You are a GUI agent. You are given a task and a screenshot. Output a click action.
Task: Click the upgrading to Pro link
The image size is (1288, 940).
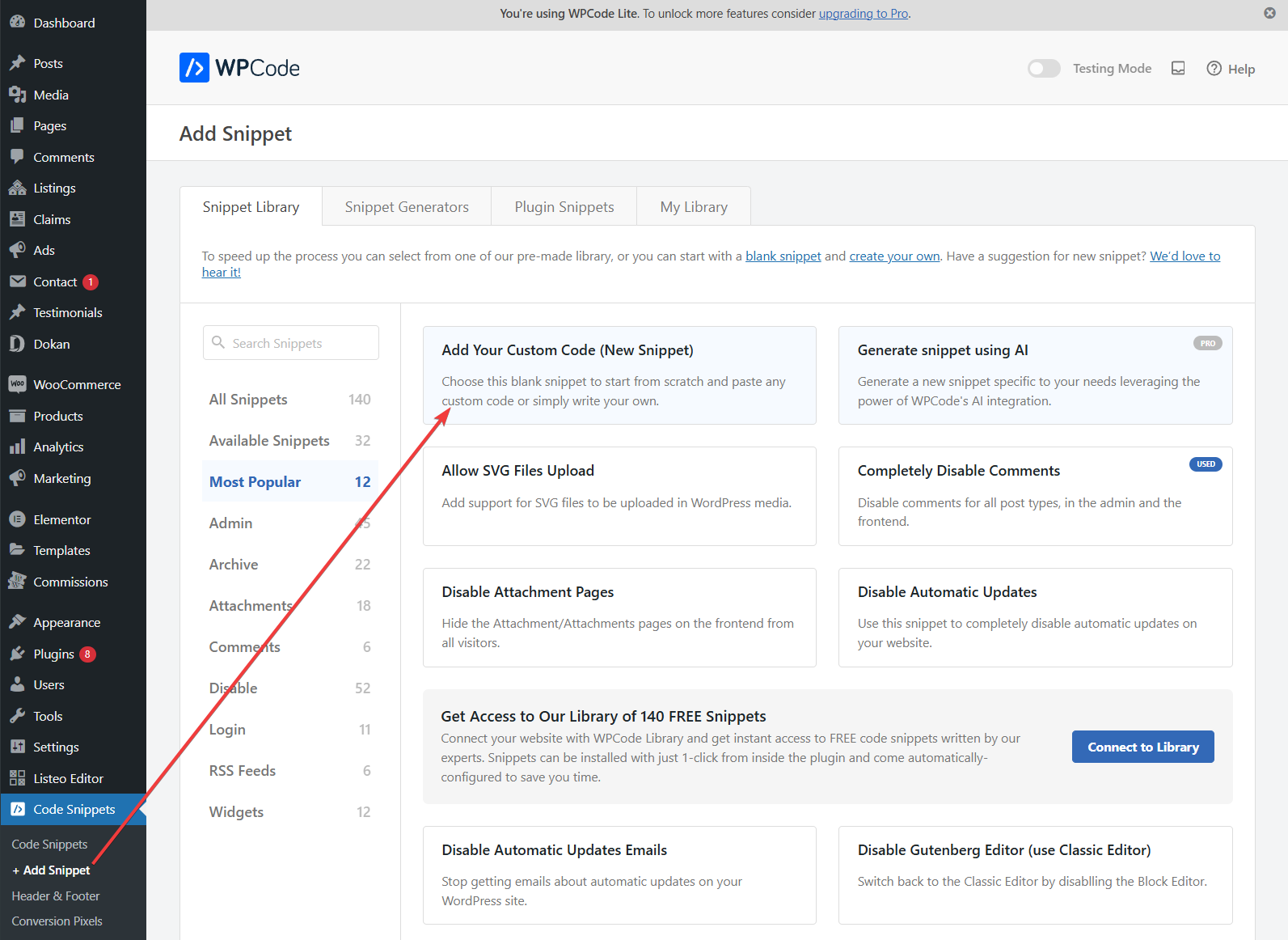(864, 14)
